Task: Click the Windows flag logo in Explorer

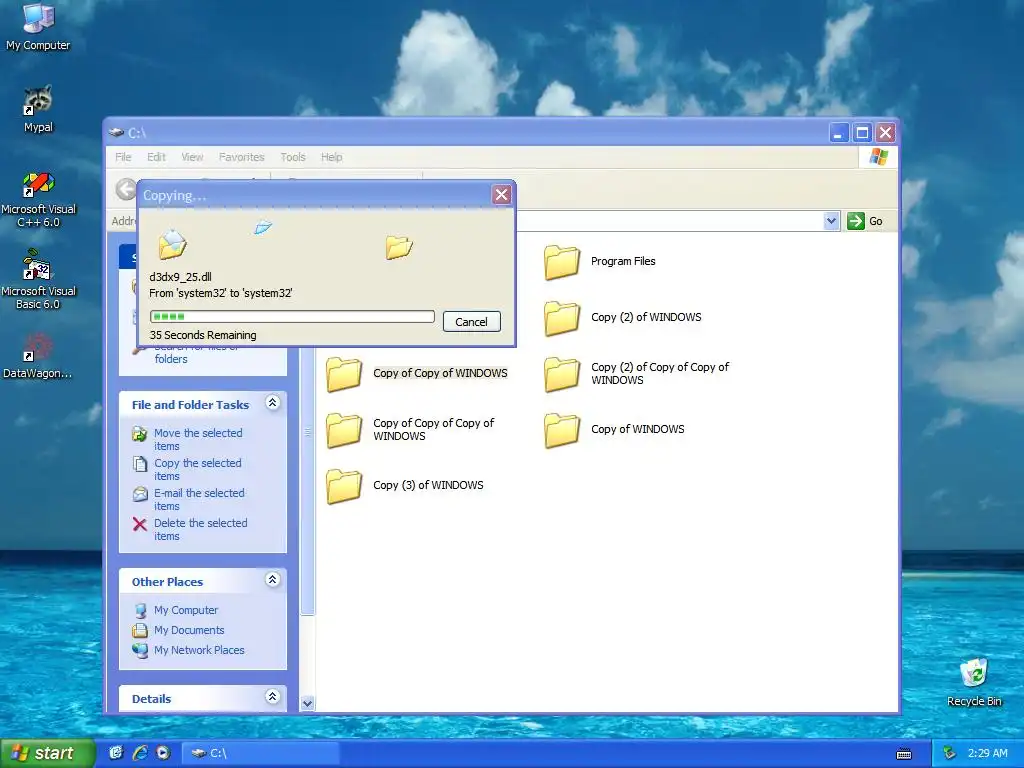Action: (878, 157)
